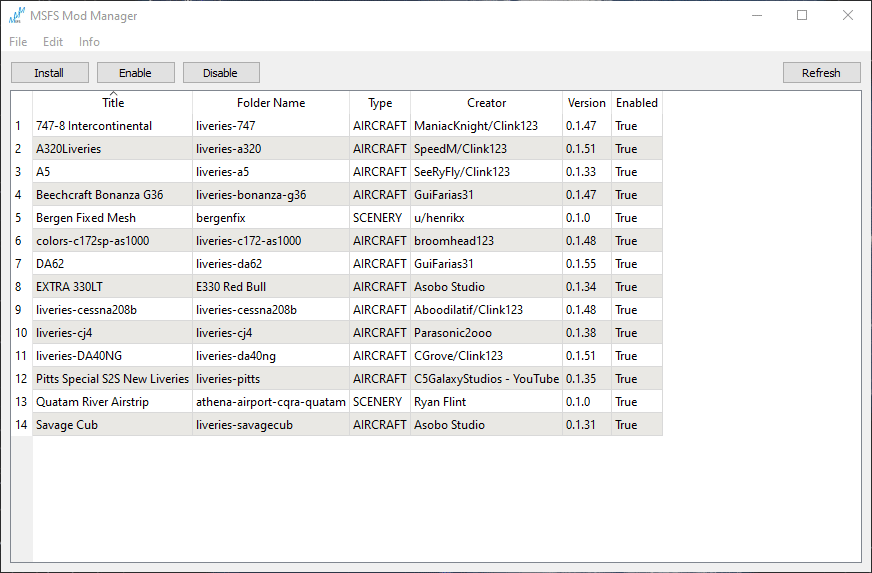Click the bergenfix folder name cell
This screenshot has width=872, height=573.
point(271,218)
